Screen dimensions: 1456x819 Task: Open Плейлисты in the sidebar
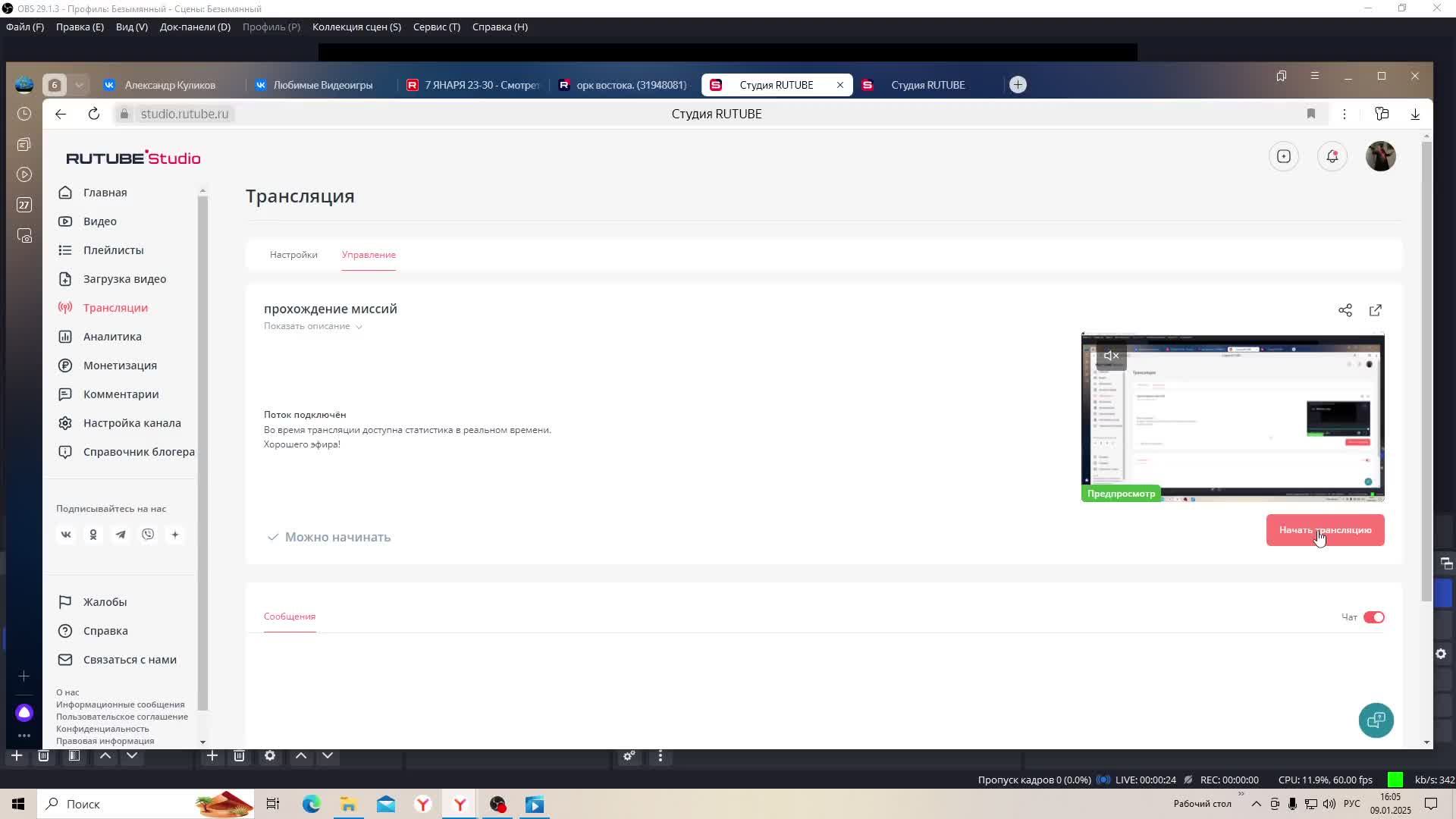pos(101,250)
